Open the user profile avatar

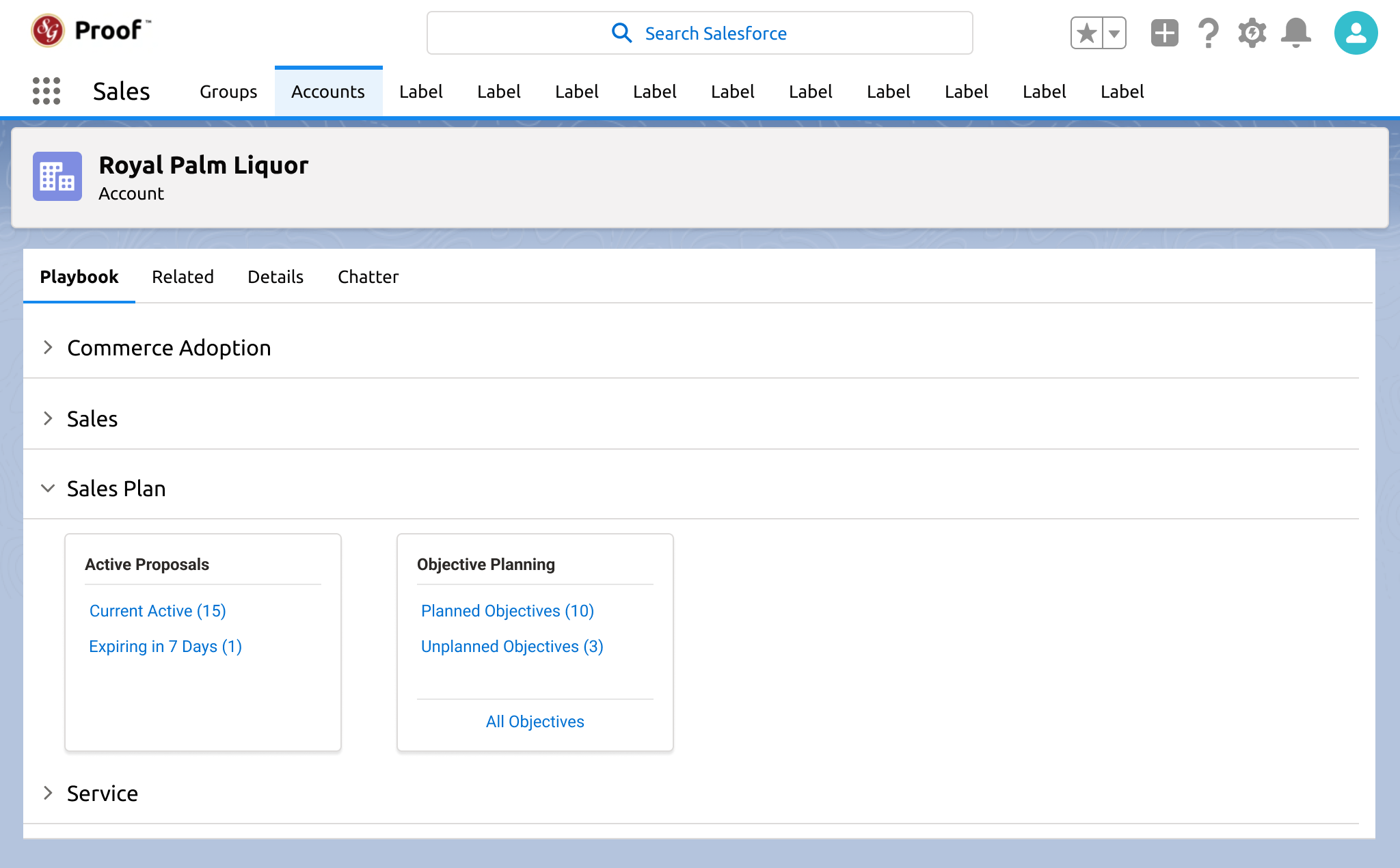coord(1356,33)
